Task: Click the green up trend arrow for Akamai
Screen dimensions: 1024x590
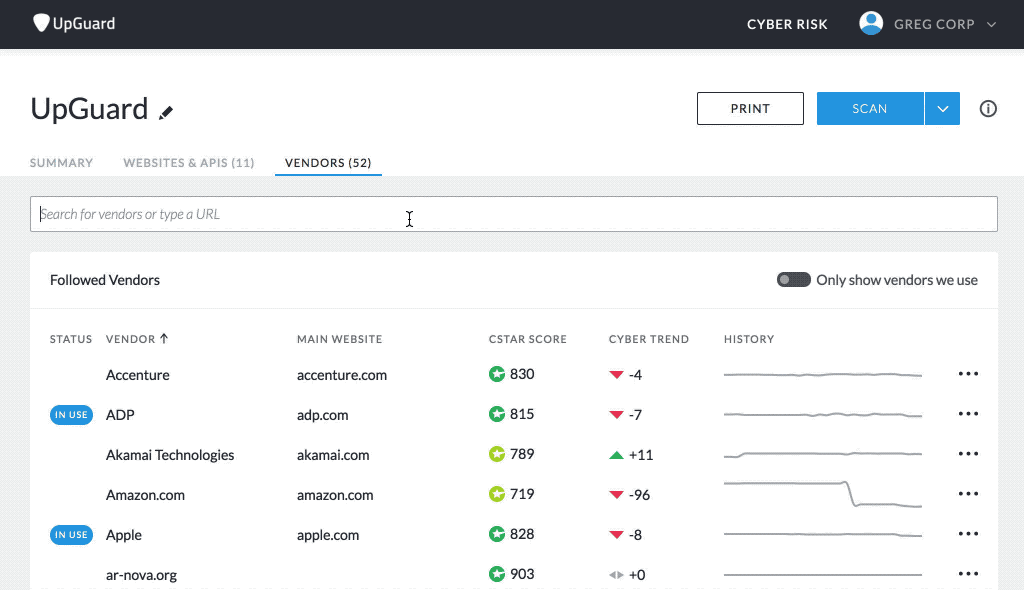Action: [x=616, y=455]
